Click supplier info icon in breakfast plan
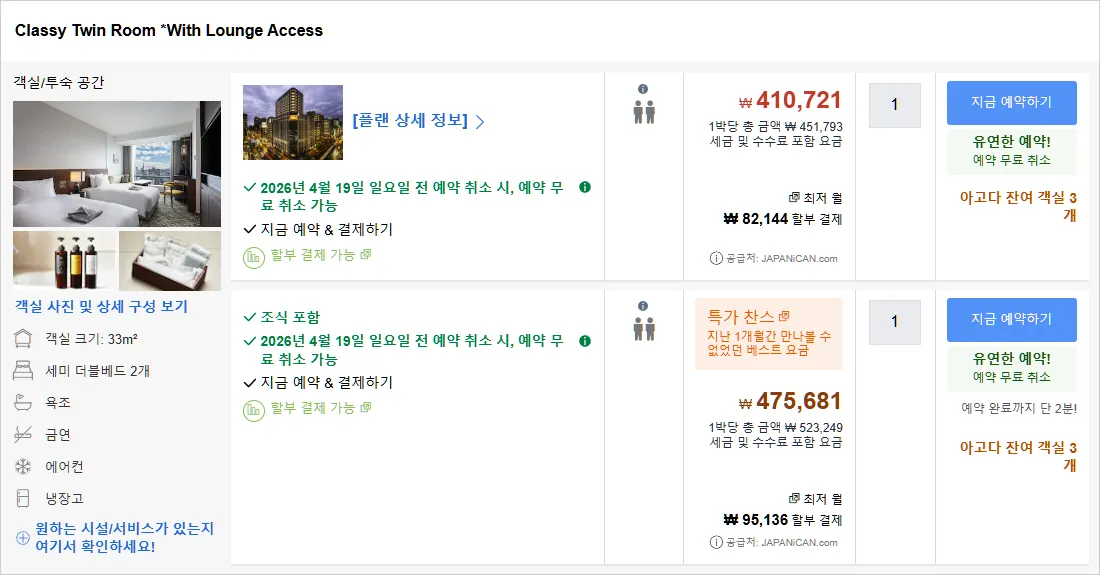Image resolution: width=1100 pixels, height=575 pixels. point(716,542)
